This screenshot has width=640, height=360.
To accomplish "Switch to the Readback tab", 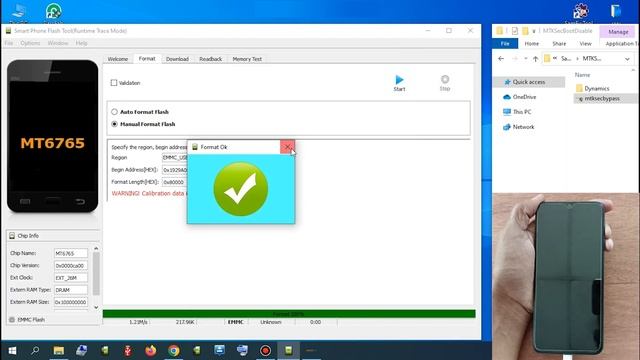I will 211,59.
